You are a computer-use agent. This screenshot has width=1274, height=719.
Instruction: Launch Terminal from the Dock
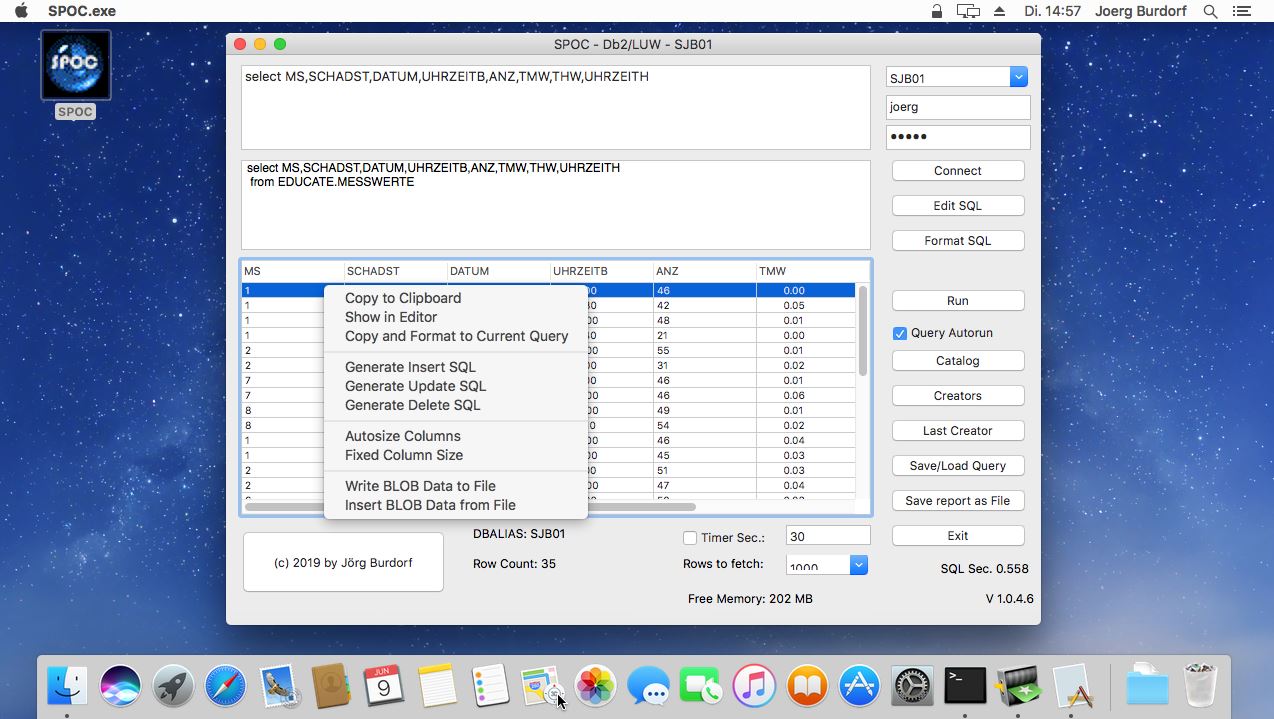click(963, 686)
